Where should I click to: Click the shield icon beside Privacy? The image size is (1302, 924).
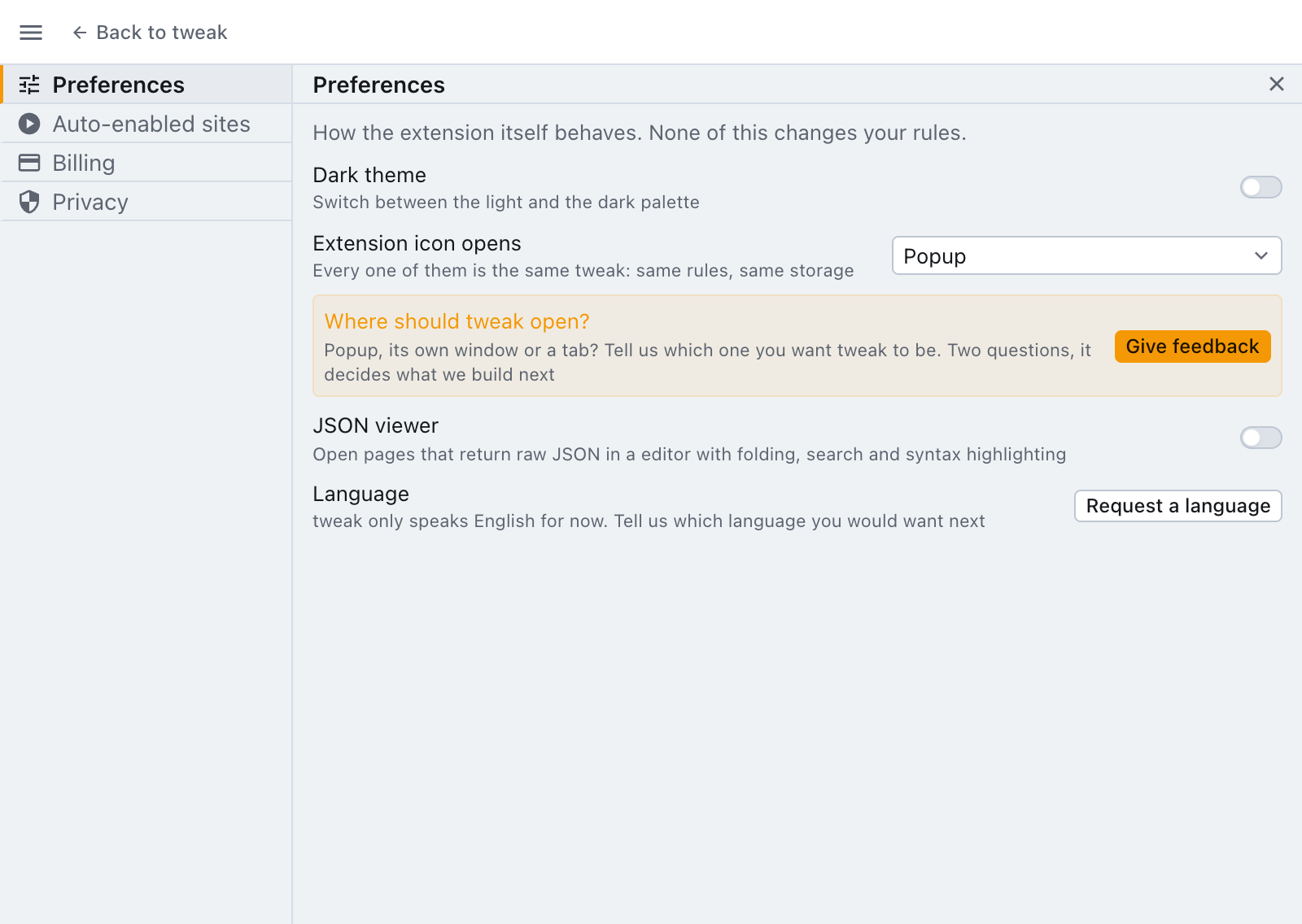coord(29,202)
